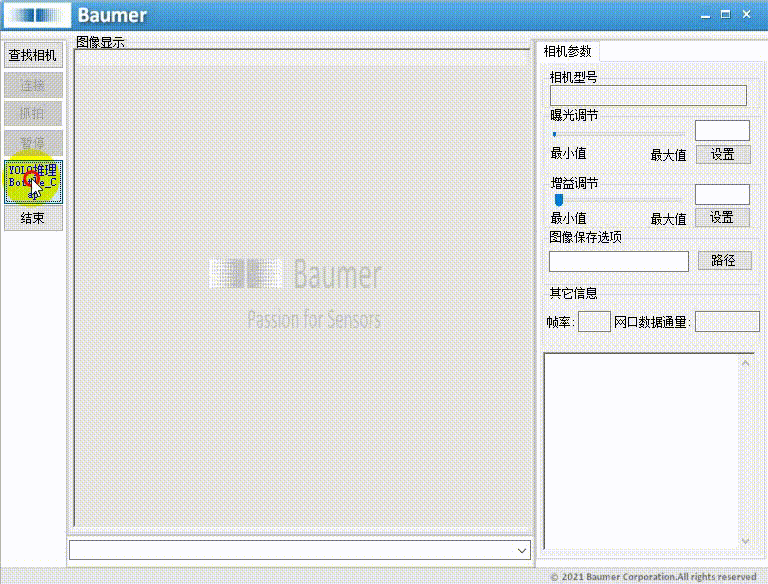
Task: Choose save folder with 路径 button
Action: point(724,261)
